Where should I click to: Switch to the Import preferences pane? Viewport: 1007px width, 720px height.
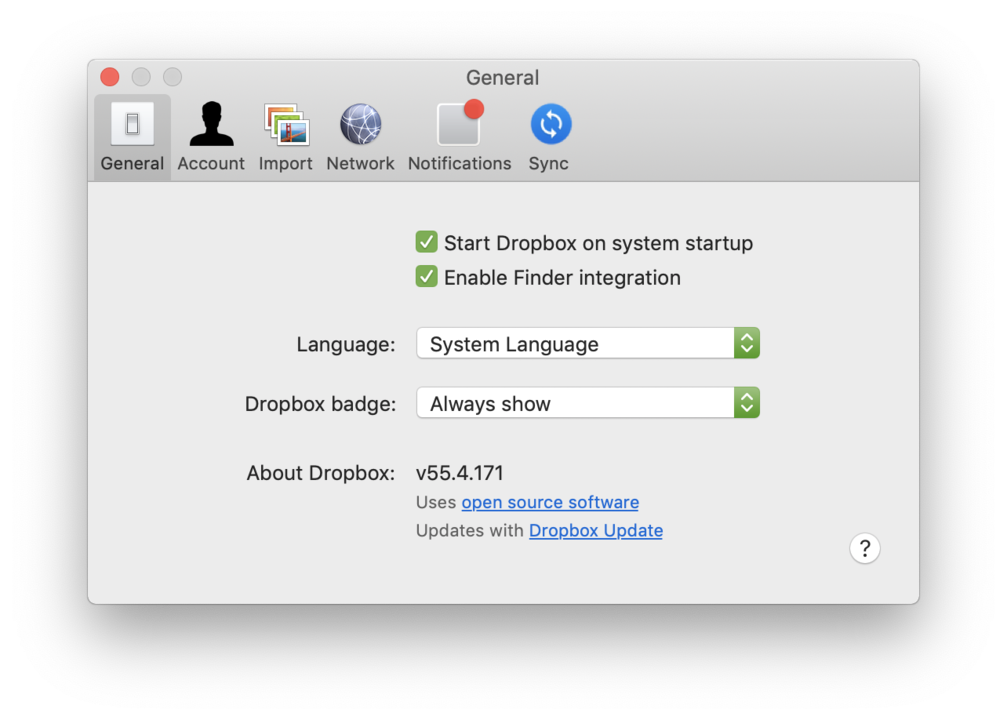(286, 137)
